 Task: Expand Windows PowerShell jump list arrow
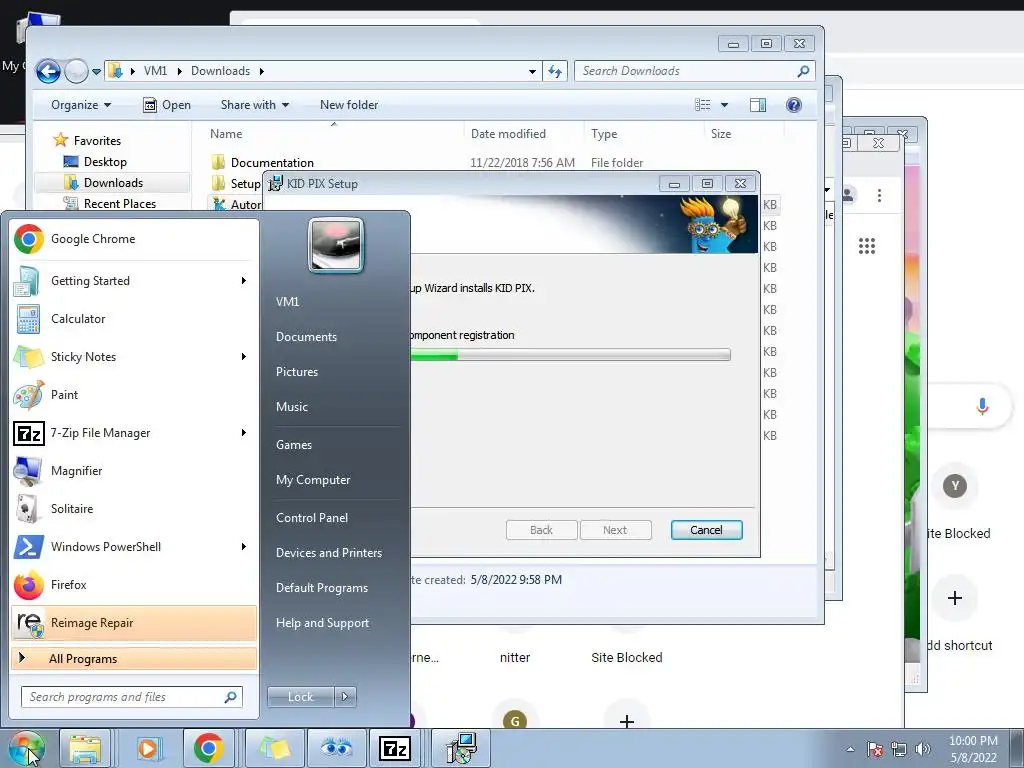(x=244, y=547)
